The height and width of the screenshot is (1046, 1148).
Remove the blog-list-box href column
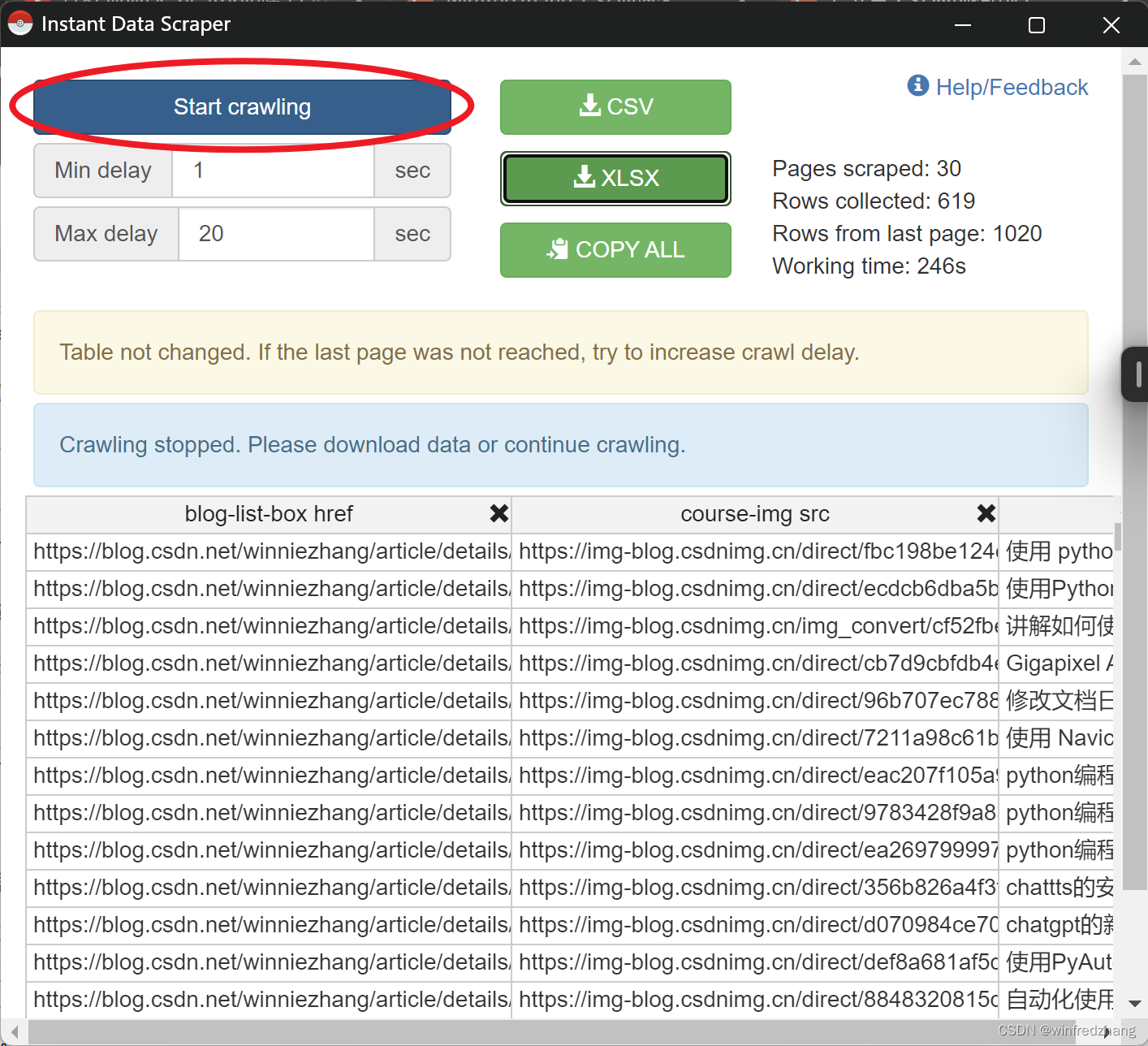tap(498, 513)
